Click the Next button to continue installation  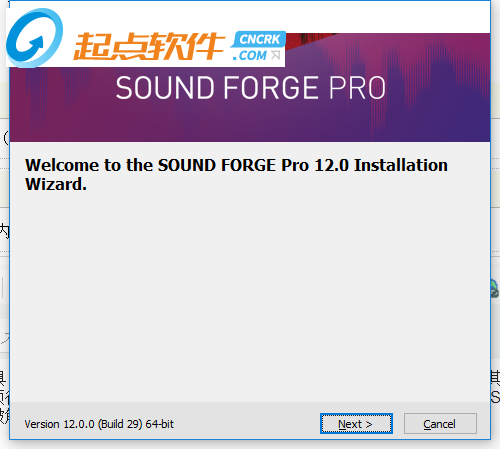pyautogui.click(x=356, y=424)
